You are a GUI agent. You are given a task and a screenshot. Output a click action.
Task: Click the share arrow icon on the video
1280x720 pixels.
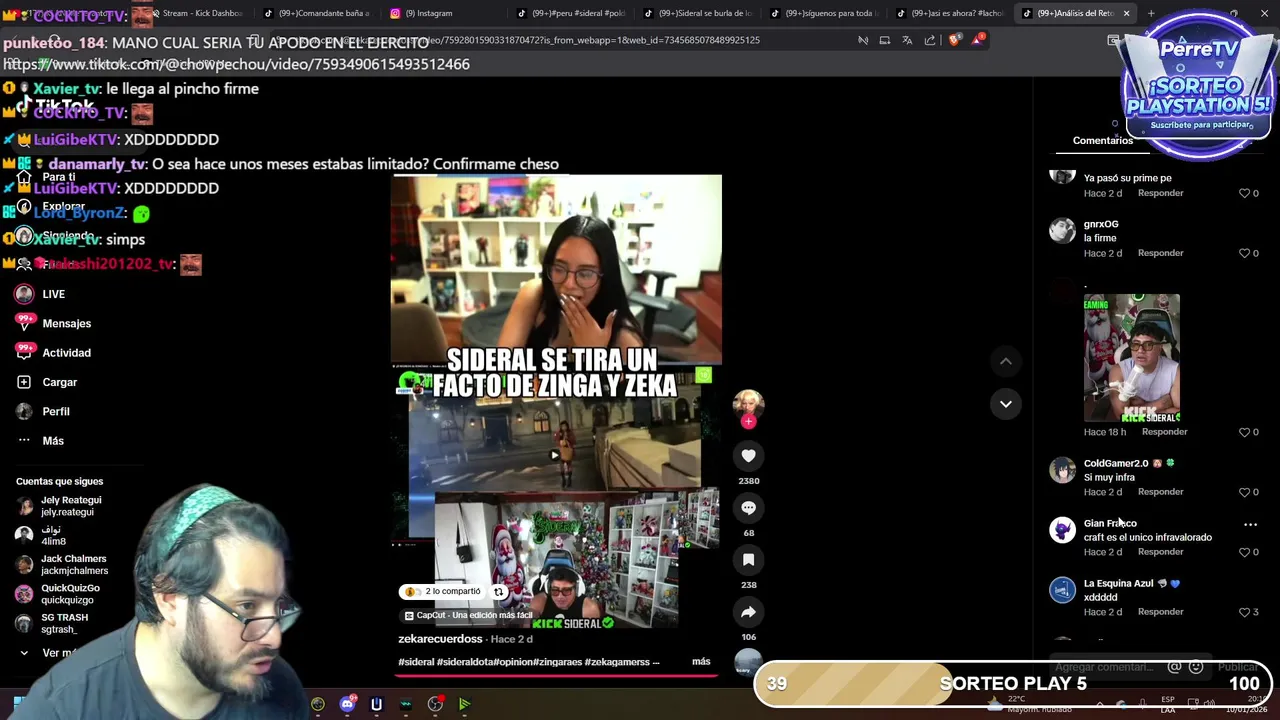click(x=748, y=612)
